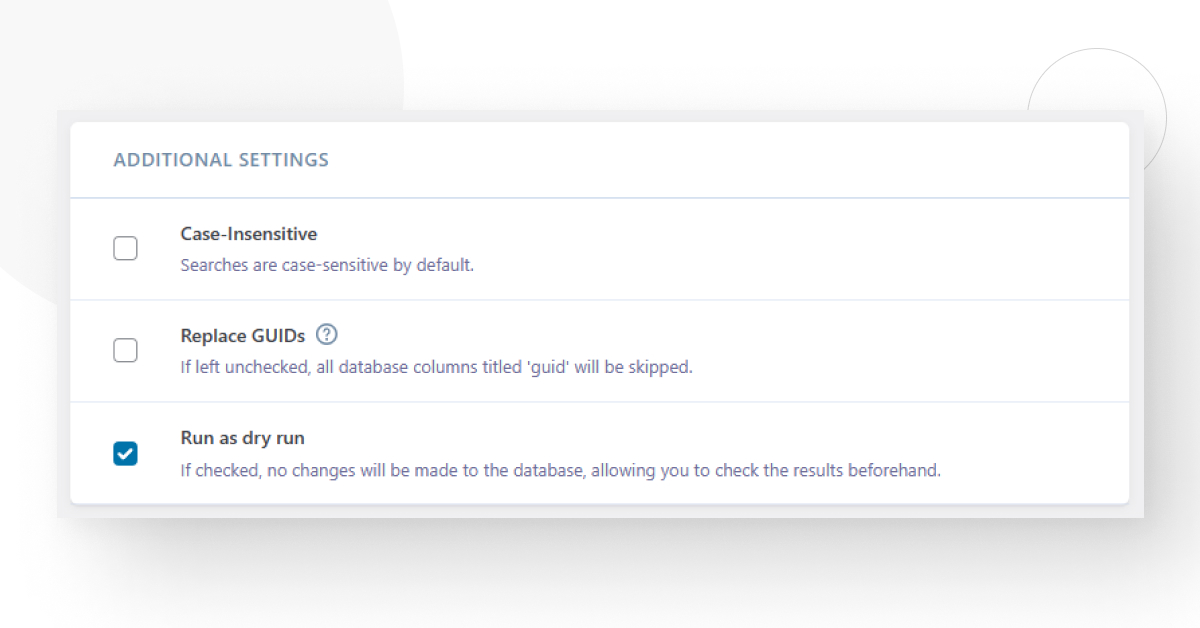
Task: Click the dry run description text
Action: [559, 469]
